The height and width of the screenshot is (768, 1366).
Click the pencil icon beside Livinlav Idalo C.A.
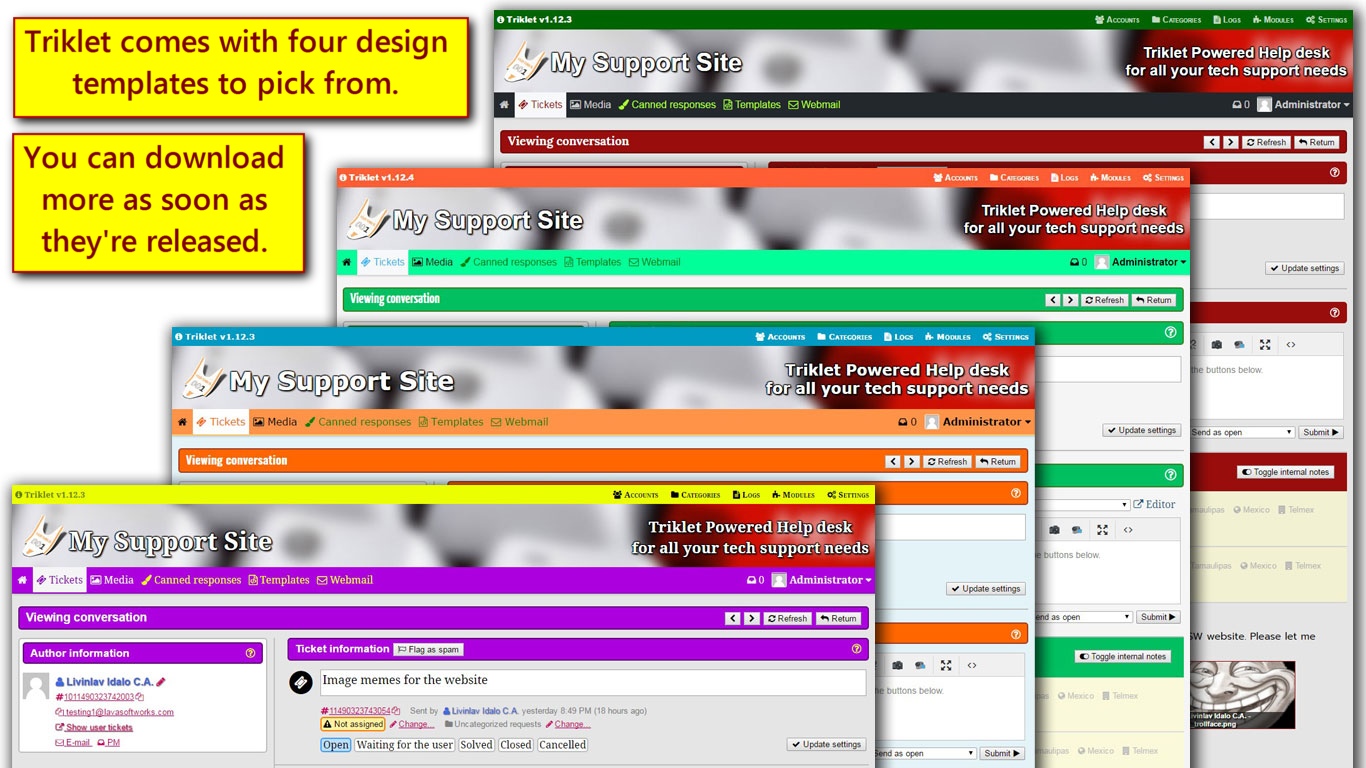click(x=161, y=682)
